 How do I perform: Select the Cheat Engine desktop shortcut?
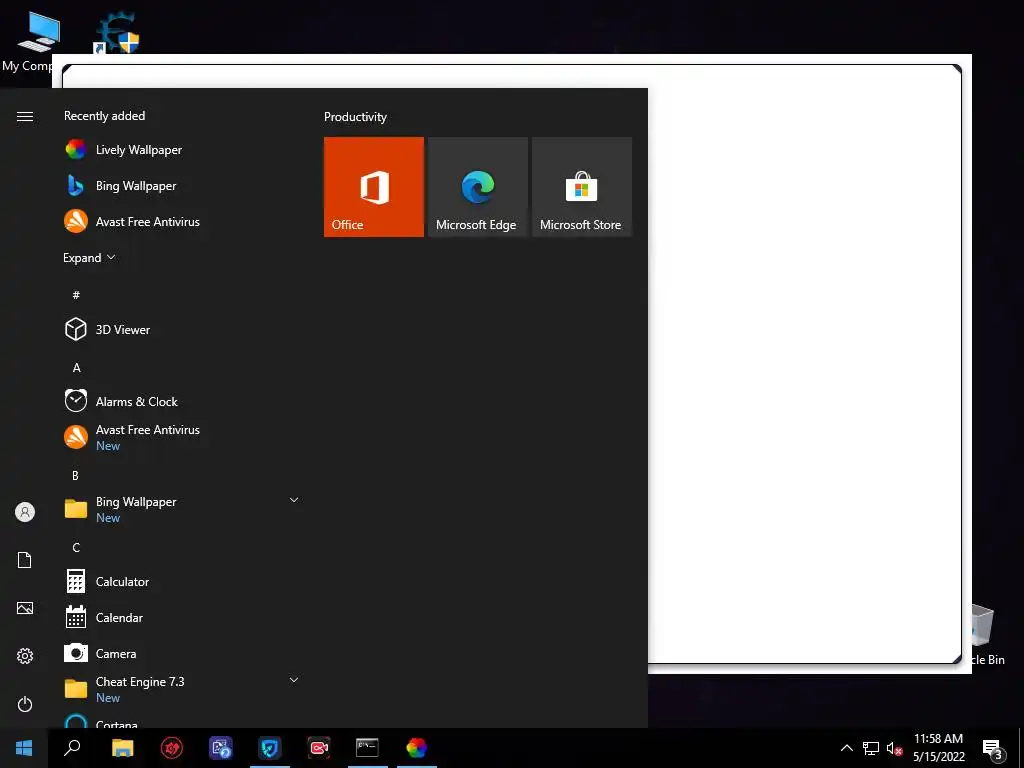coord(117,33)
